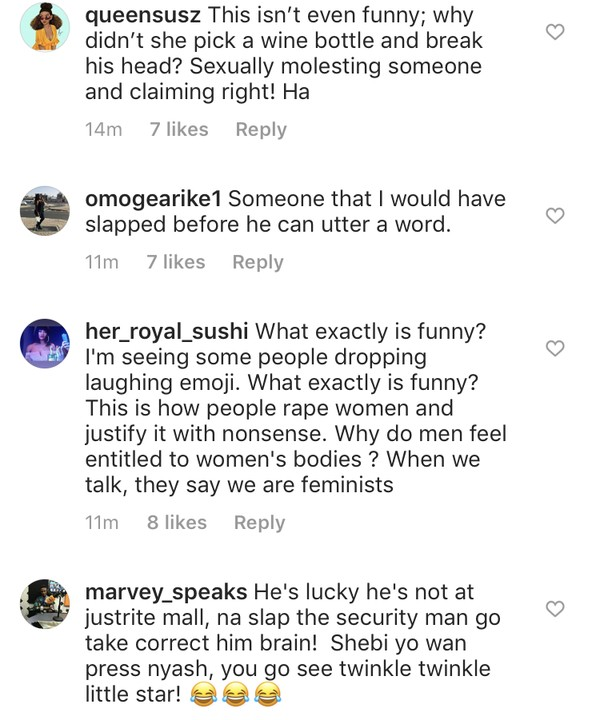600x720 pixels.
Task: Click the 11m timestamp under her_royal_sushi's comment
Action: (x=102, y=522)
